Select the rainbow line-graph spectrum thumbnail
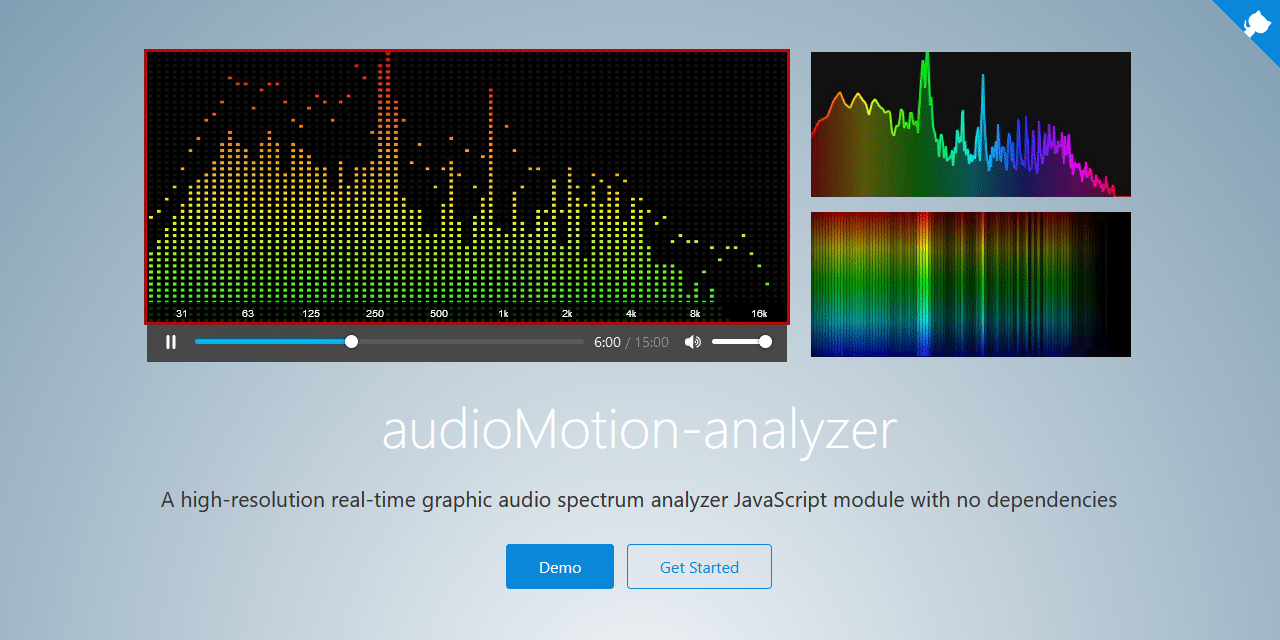The height and width of the screenshot is (640, 1280). 971,124
